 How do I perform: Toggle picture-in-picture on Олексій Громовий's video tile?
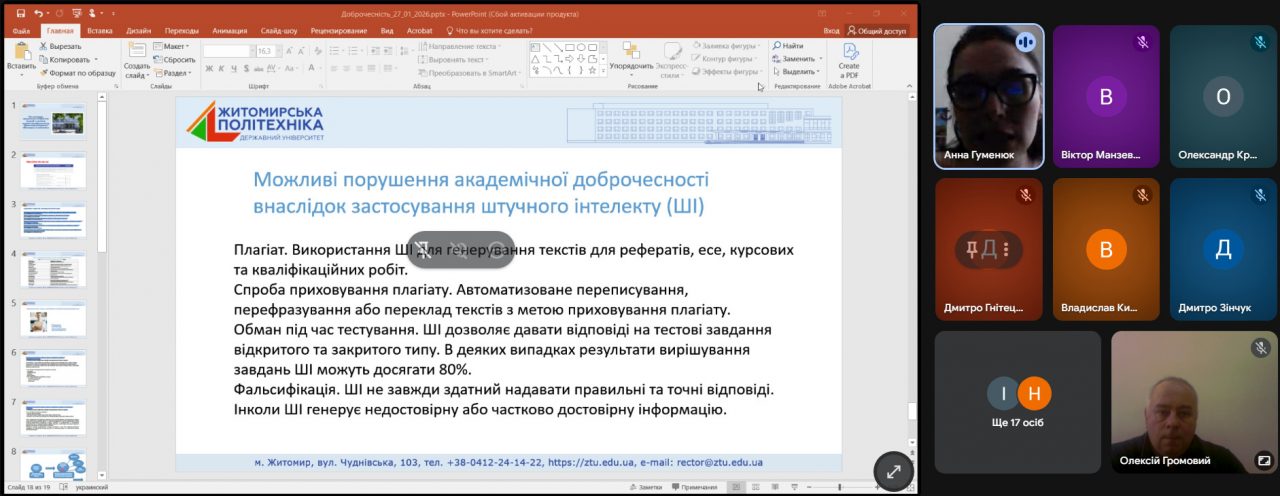[x=1264, y=461]
